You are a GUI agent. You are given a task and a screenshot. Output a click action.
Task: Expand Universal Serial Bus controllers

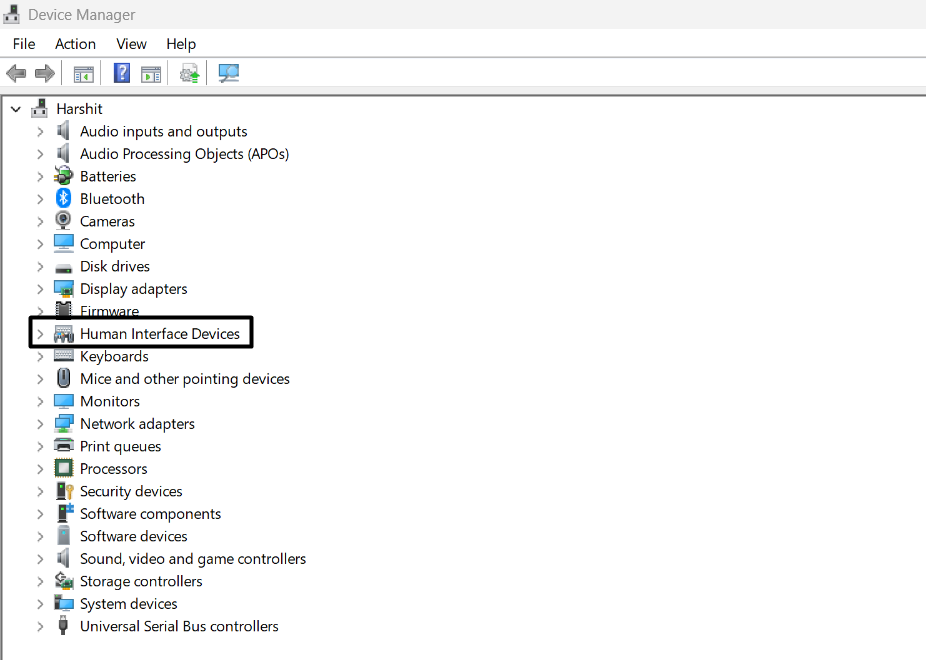coord(40,627)
